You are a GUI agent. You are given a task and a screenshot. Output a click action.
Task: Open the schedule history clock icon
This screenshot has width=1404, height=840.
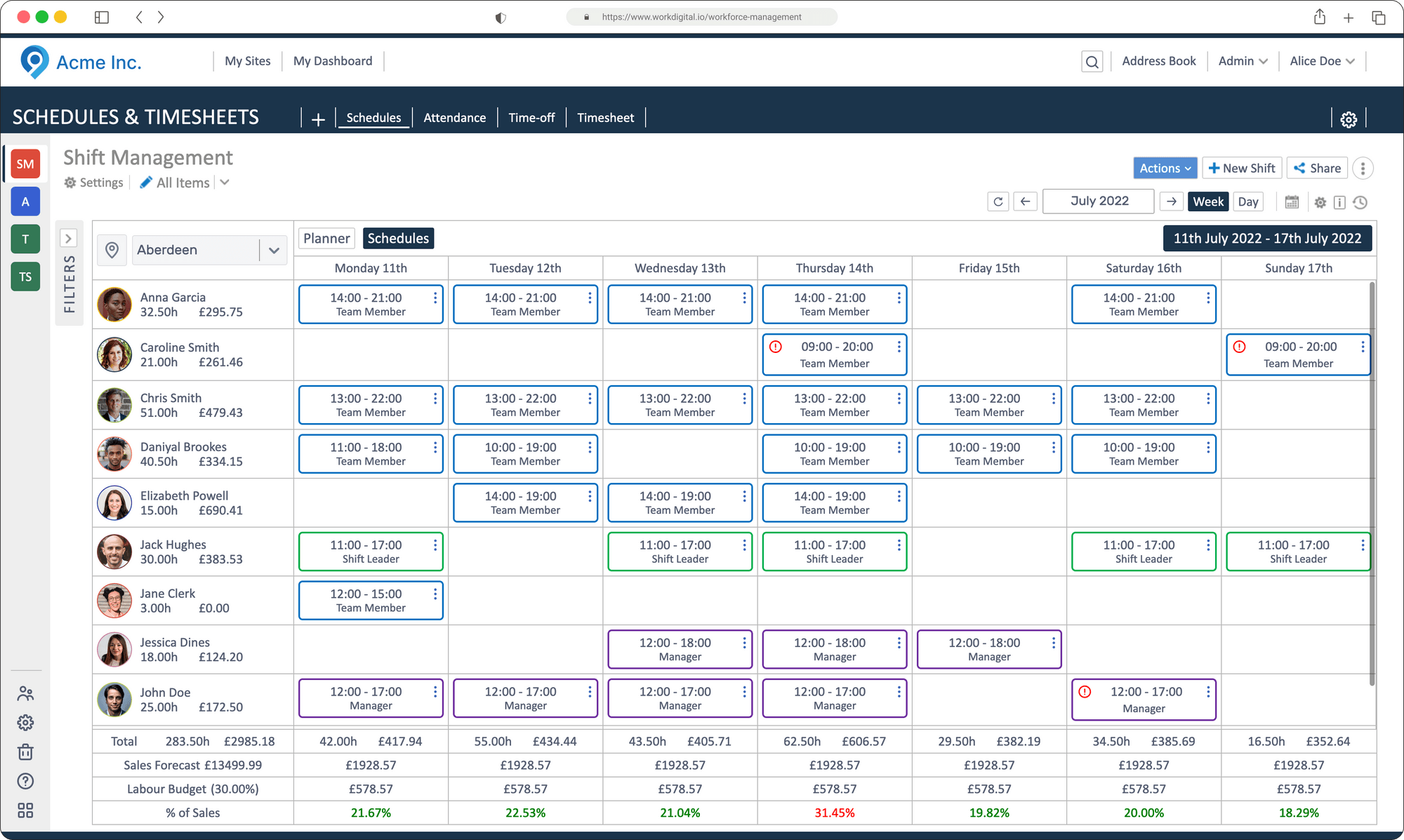(x=1360, y=202)
